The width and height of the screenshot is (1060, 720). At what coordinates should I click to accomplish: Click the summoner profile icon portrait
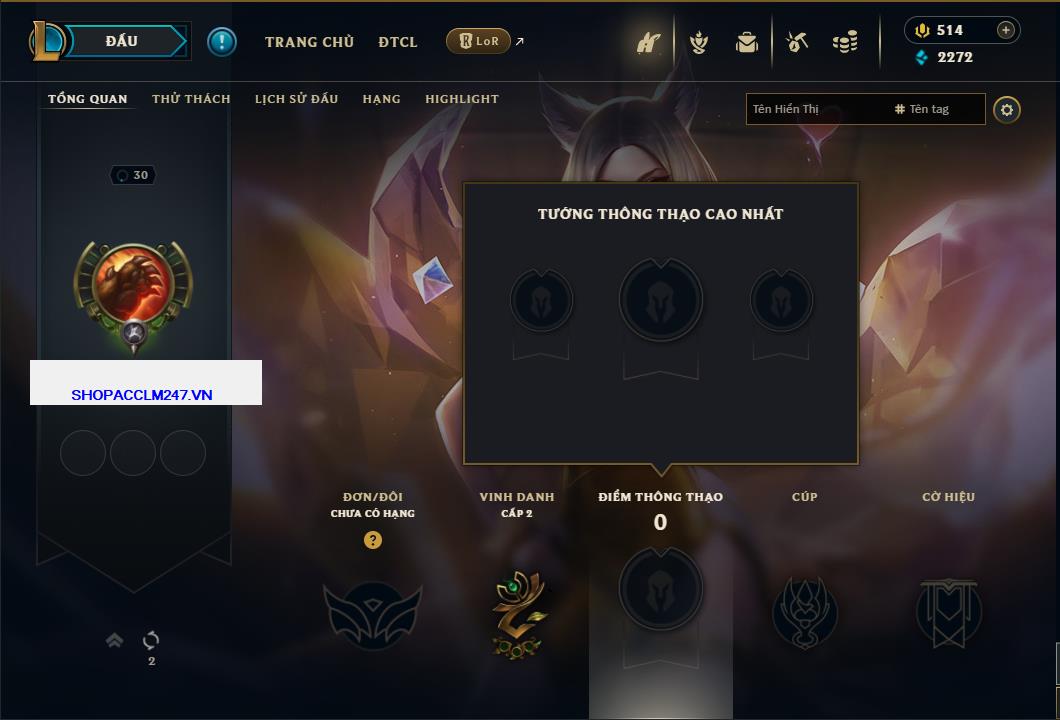[x=133, y=283]
